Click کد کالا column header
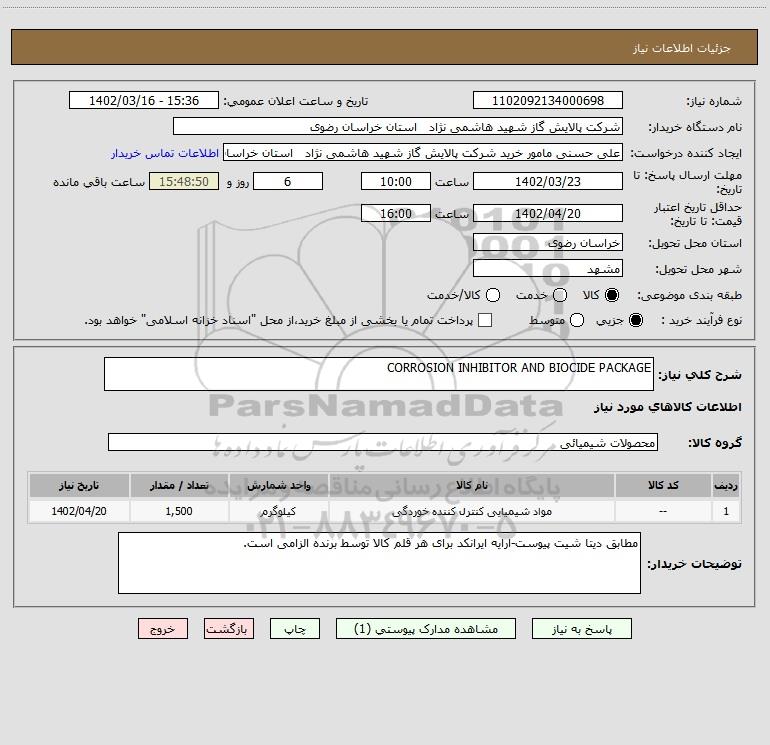This screenshot has width=770, height=745. pyautogui.click(x=663, y=485)
